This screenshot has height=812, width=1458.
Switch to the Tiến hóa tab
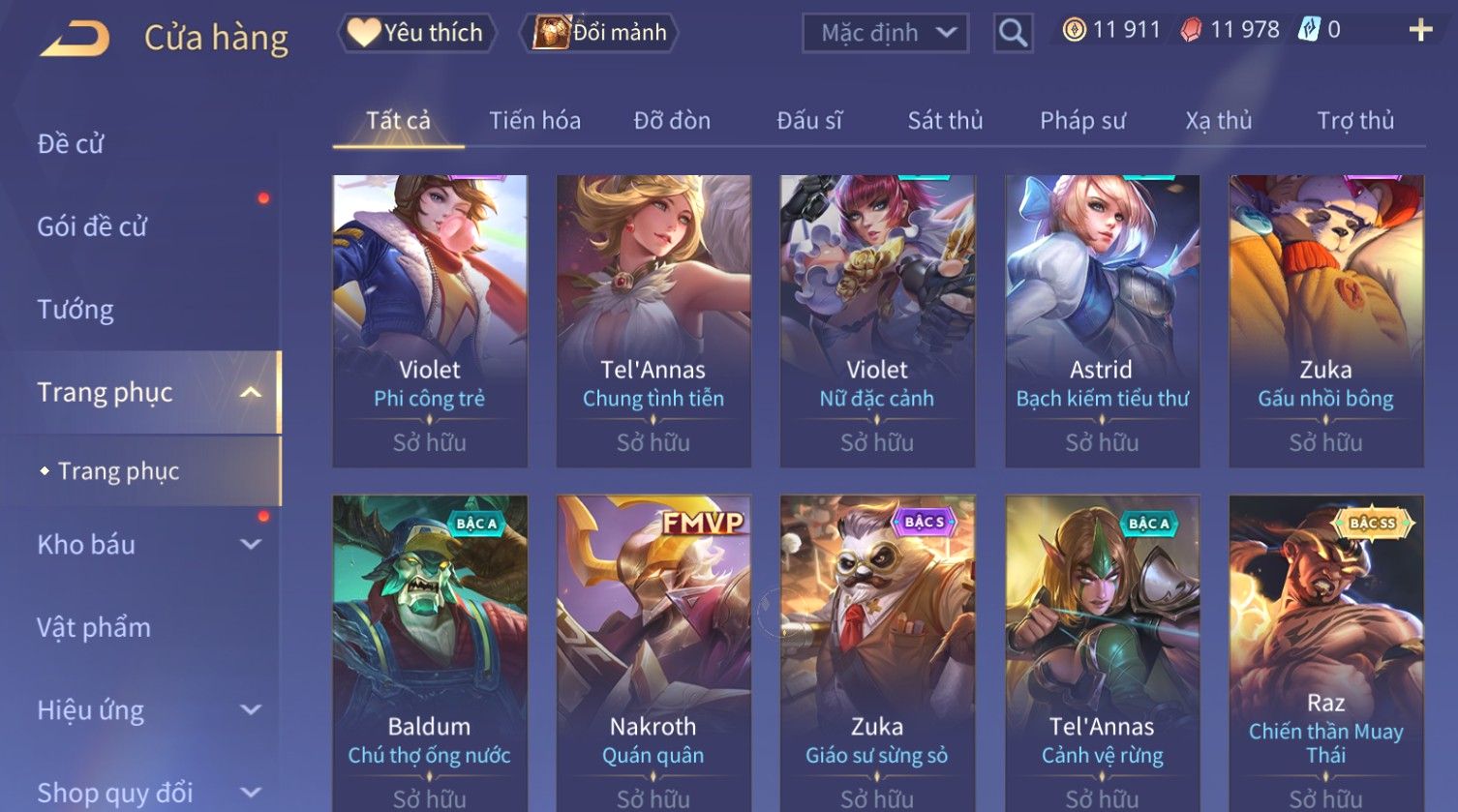pos(534,121)
